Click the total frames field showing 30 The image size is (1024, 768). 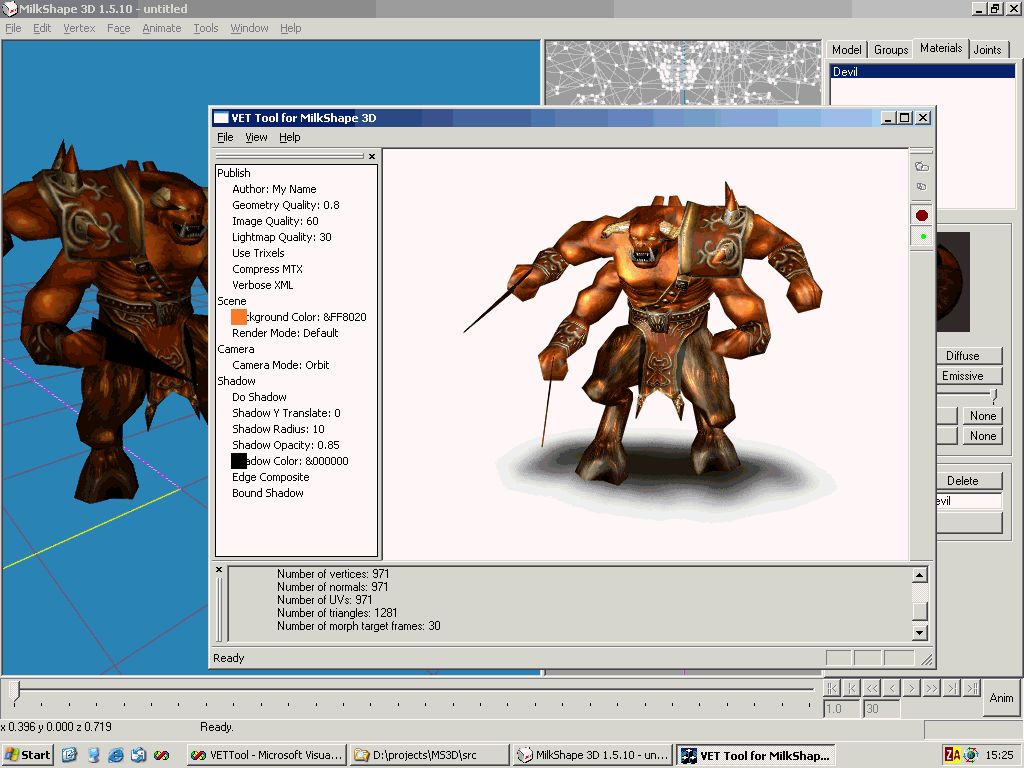click(x=882, y=709)
